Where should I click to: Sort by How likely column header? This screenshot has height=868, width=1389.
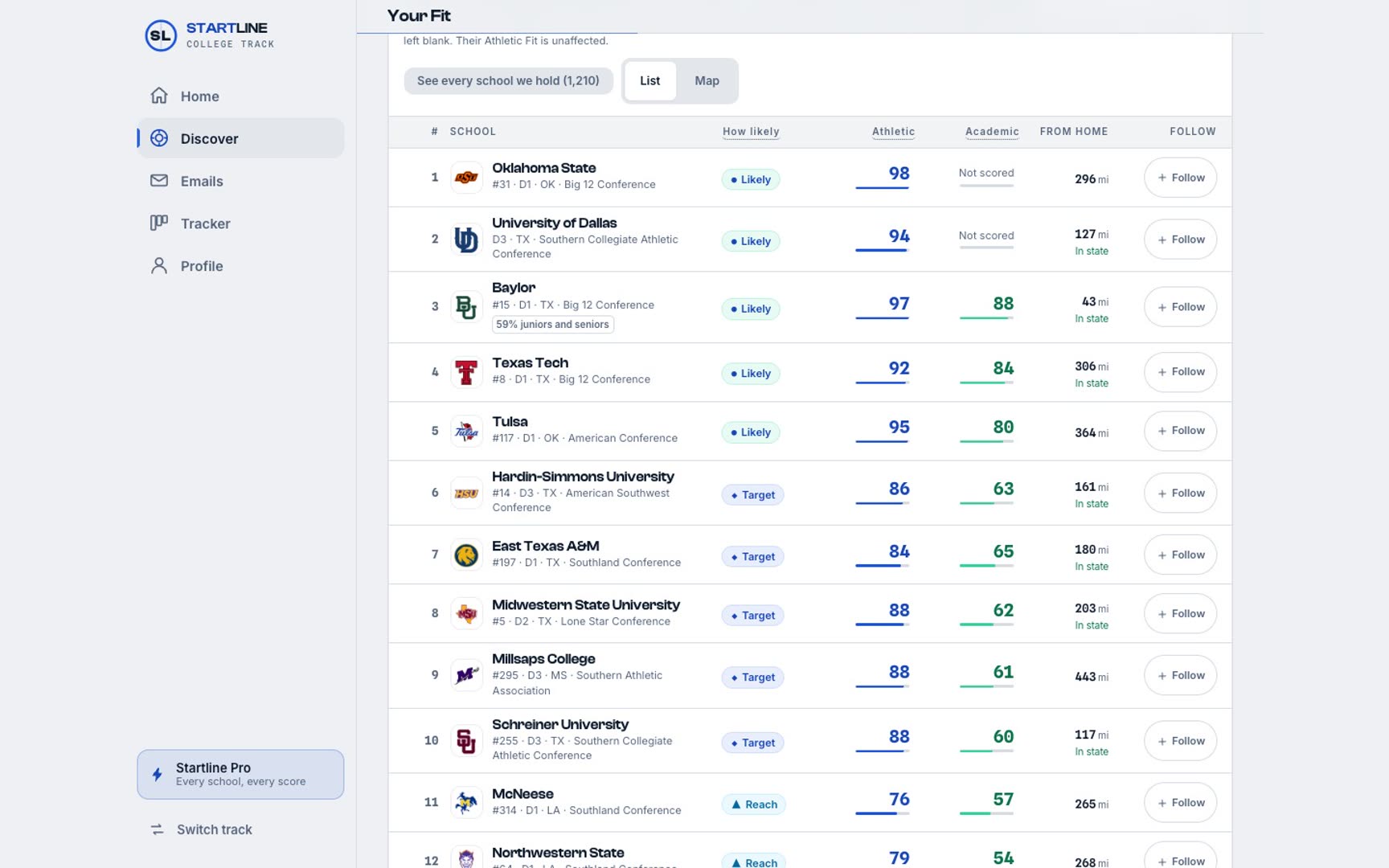(751, 132)
